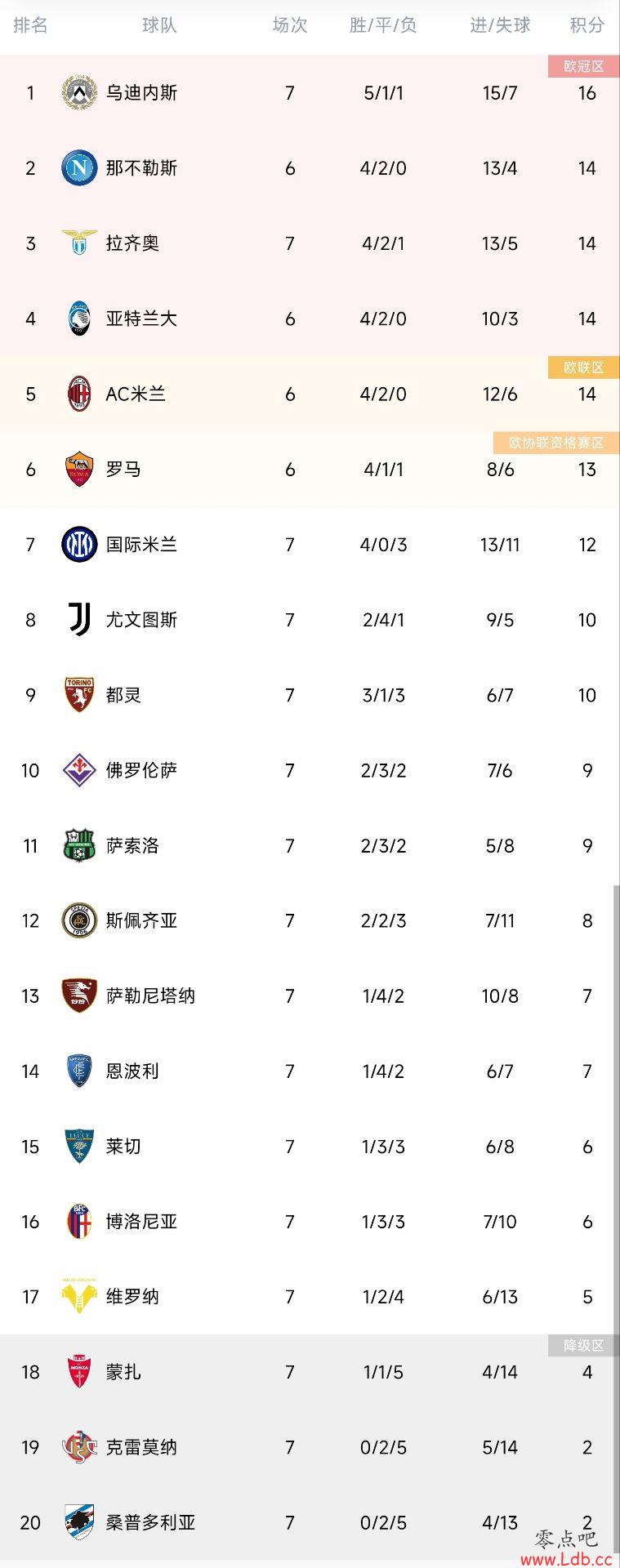Tap the Torino bull crest

pos(79,695)
